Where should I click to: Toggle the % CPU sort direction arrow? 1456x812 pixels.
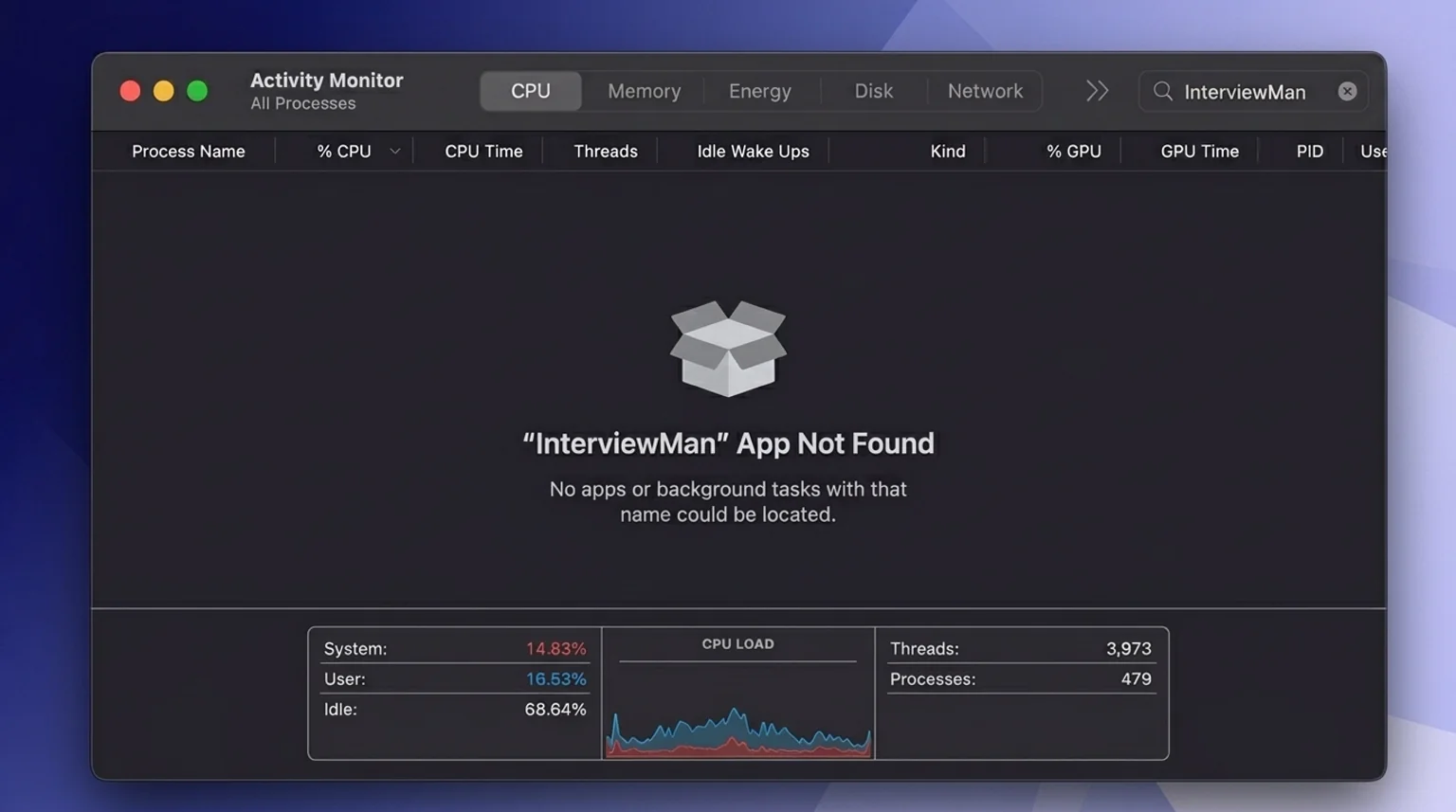[x=395, y=152]
